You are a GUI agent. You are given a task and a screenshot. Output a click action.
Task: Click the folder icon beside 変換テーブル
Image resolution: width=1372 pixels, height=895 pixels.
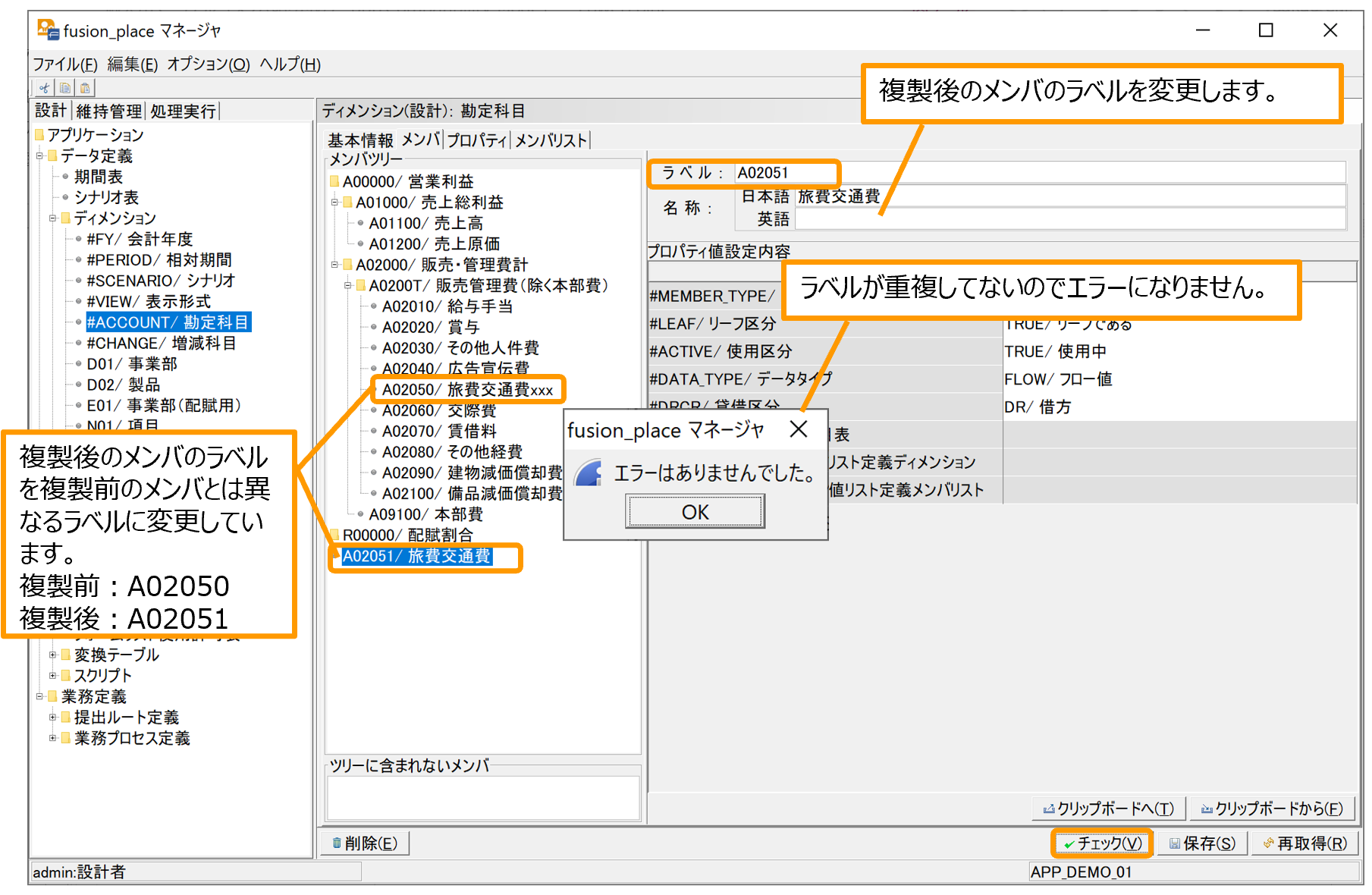pyautogui.click(x=66, y=655)
